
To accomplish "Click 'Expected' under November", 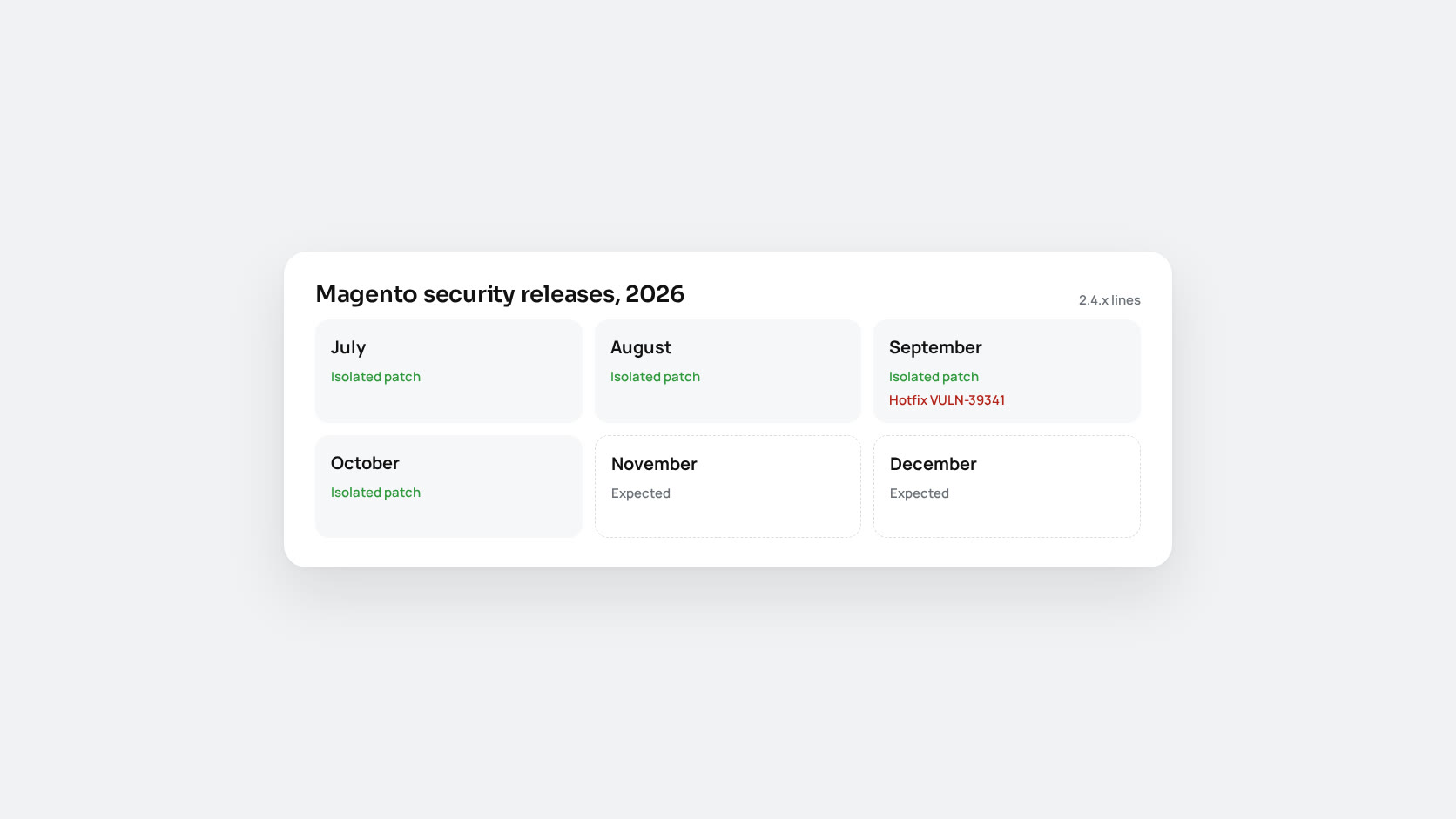I will pos(641,493).
